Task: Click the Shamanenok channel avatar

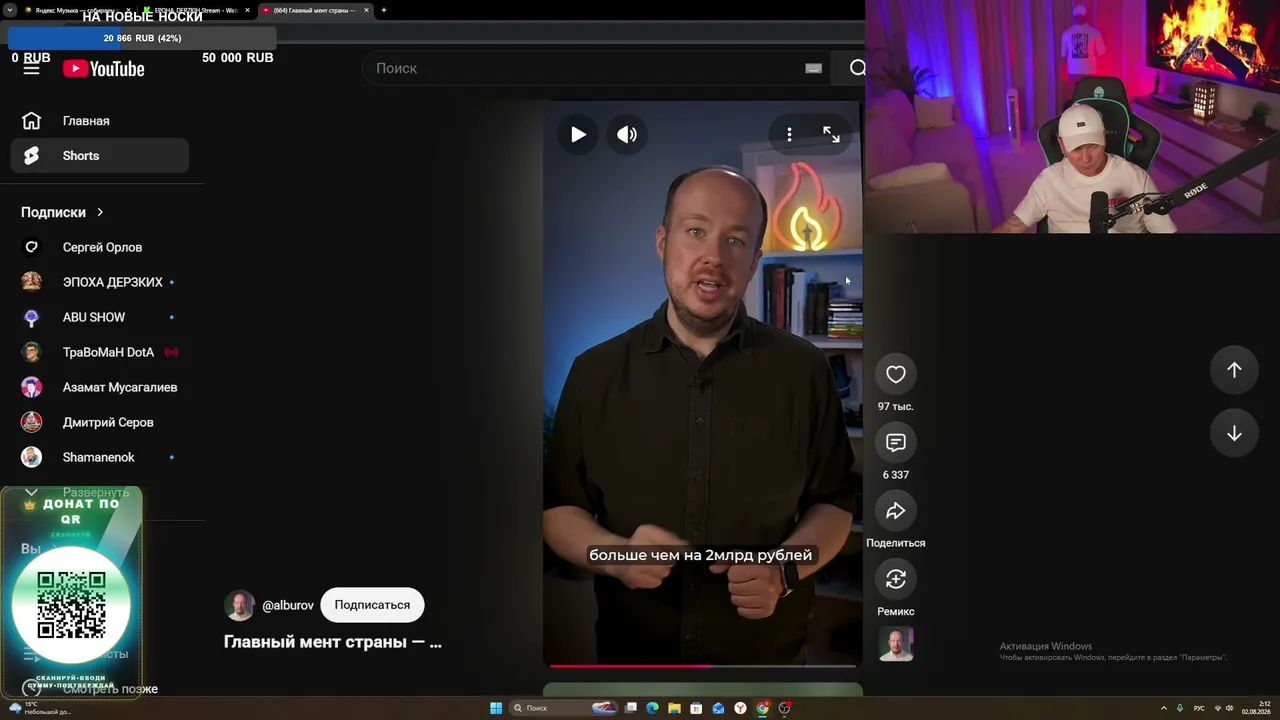Action: tap(32, 457)
